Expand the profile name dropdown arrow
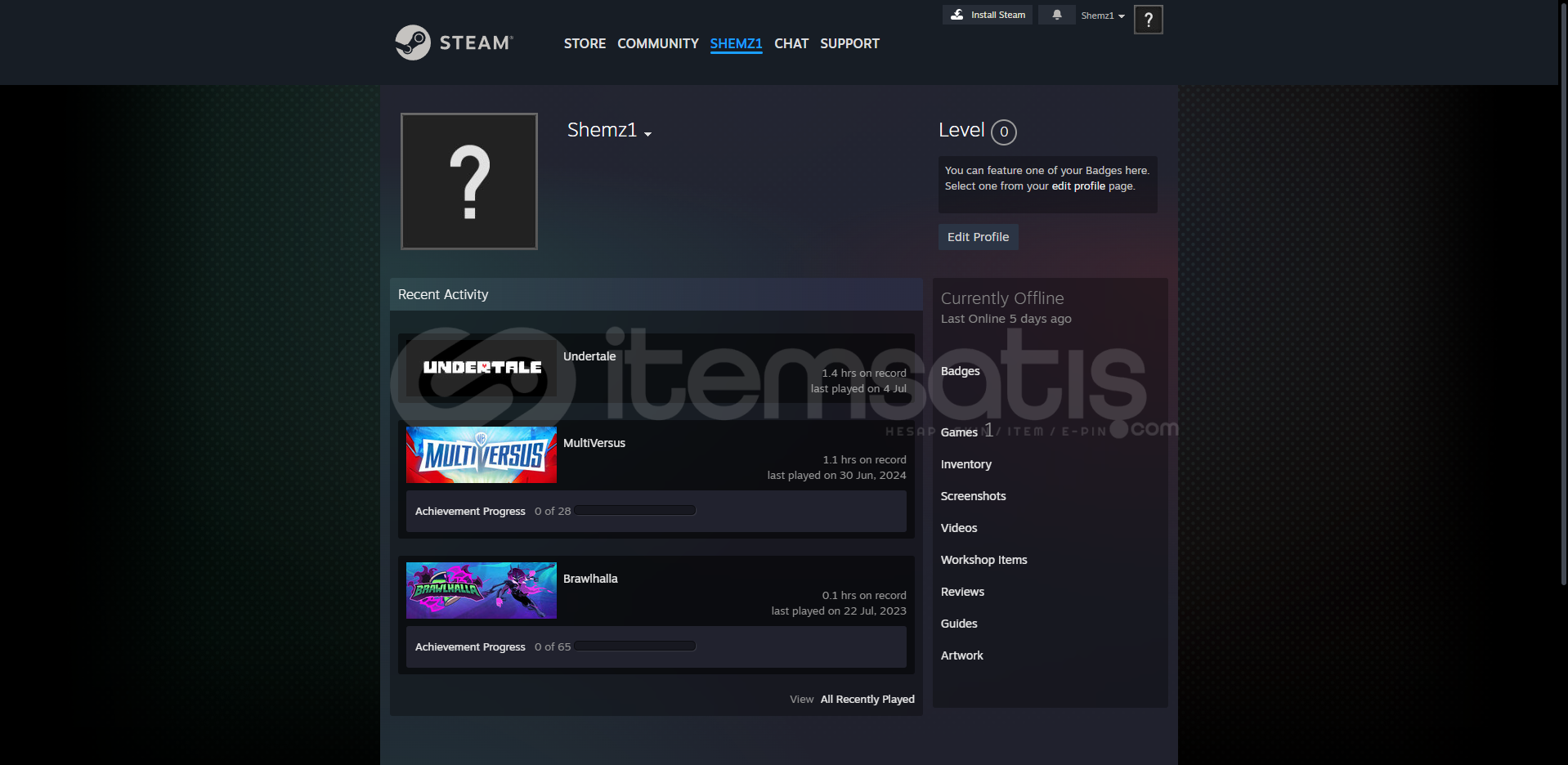Screen dimensions: 1568x765 pos(647,134)
